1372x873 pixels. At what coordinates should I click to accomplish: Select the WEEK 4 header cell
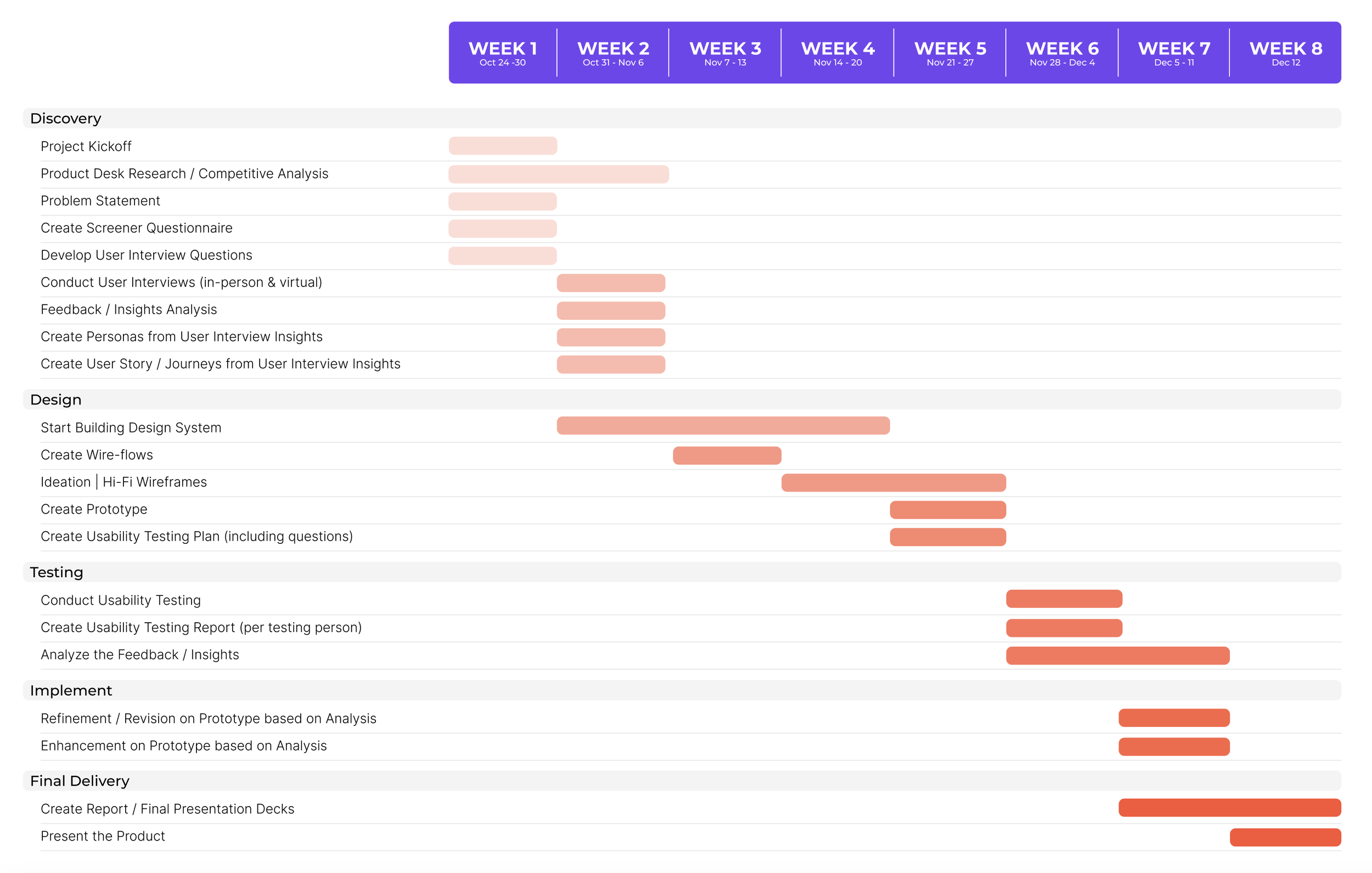pos(837,53)
